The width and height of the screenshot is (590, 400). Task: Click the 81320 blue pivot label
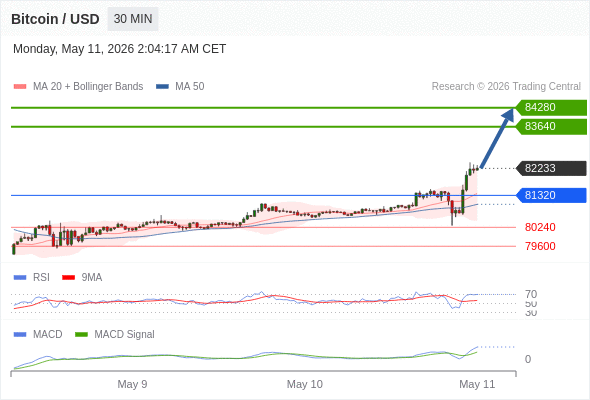pyautogui.click(x=551, y=195)
